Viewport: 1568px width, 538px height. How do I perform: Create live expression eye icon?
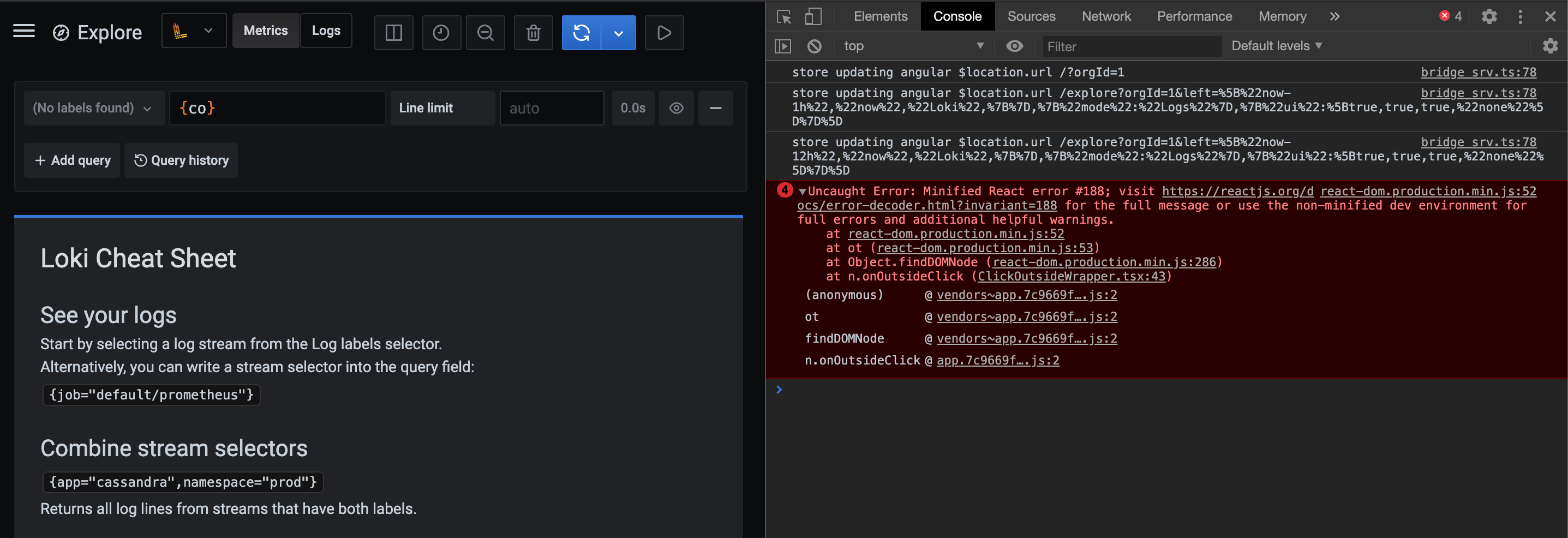(1015, 46)
